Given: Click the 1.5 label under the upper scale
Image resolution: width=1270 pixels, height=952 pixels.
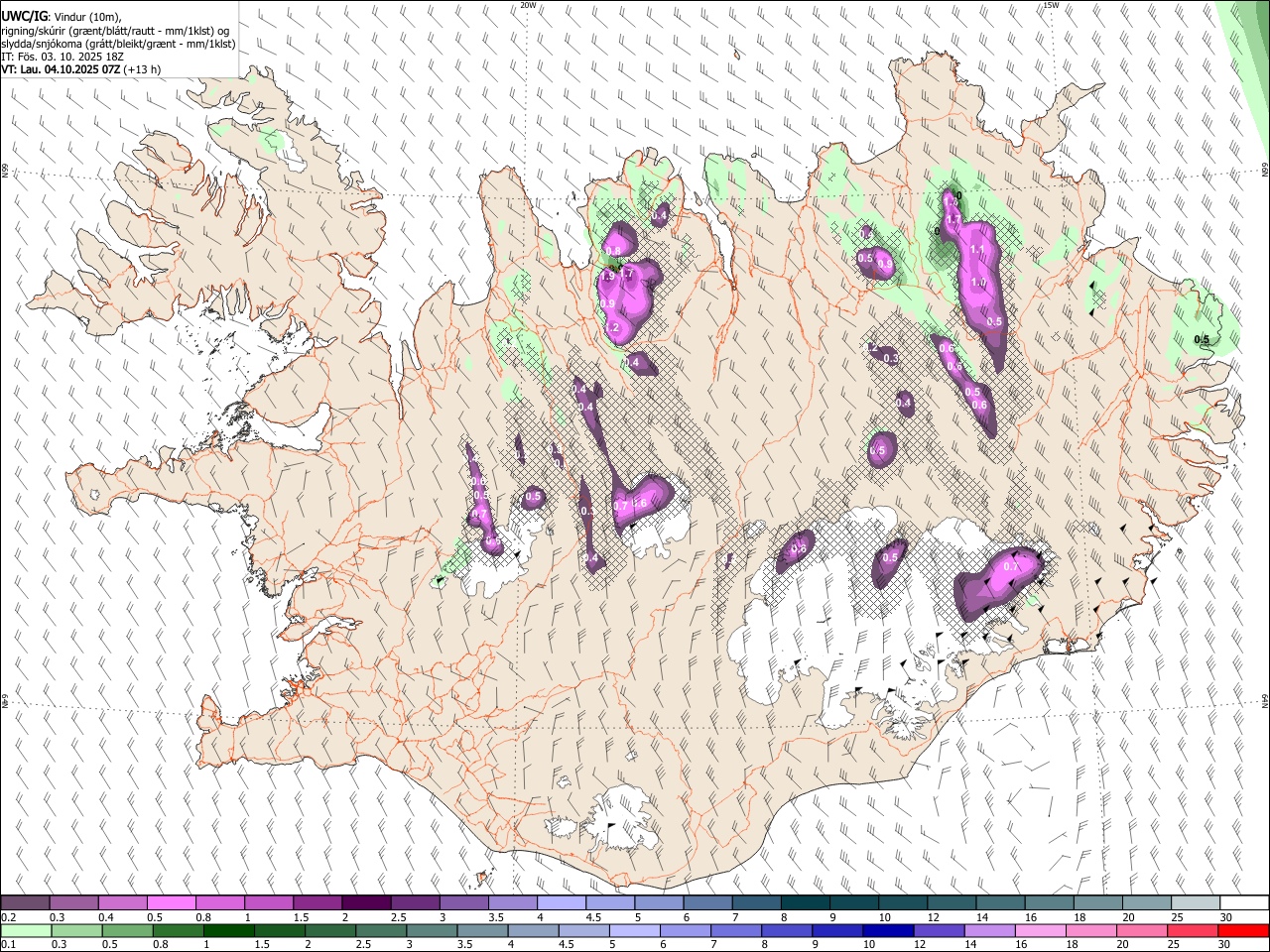Looking at the screenshot, I should pyautogui.click(x=300, y=917).
